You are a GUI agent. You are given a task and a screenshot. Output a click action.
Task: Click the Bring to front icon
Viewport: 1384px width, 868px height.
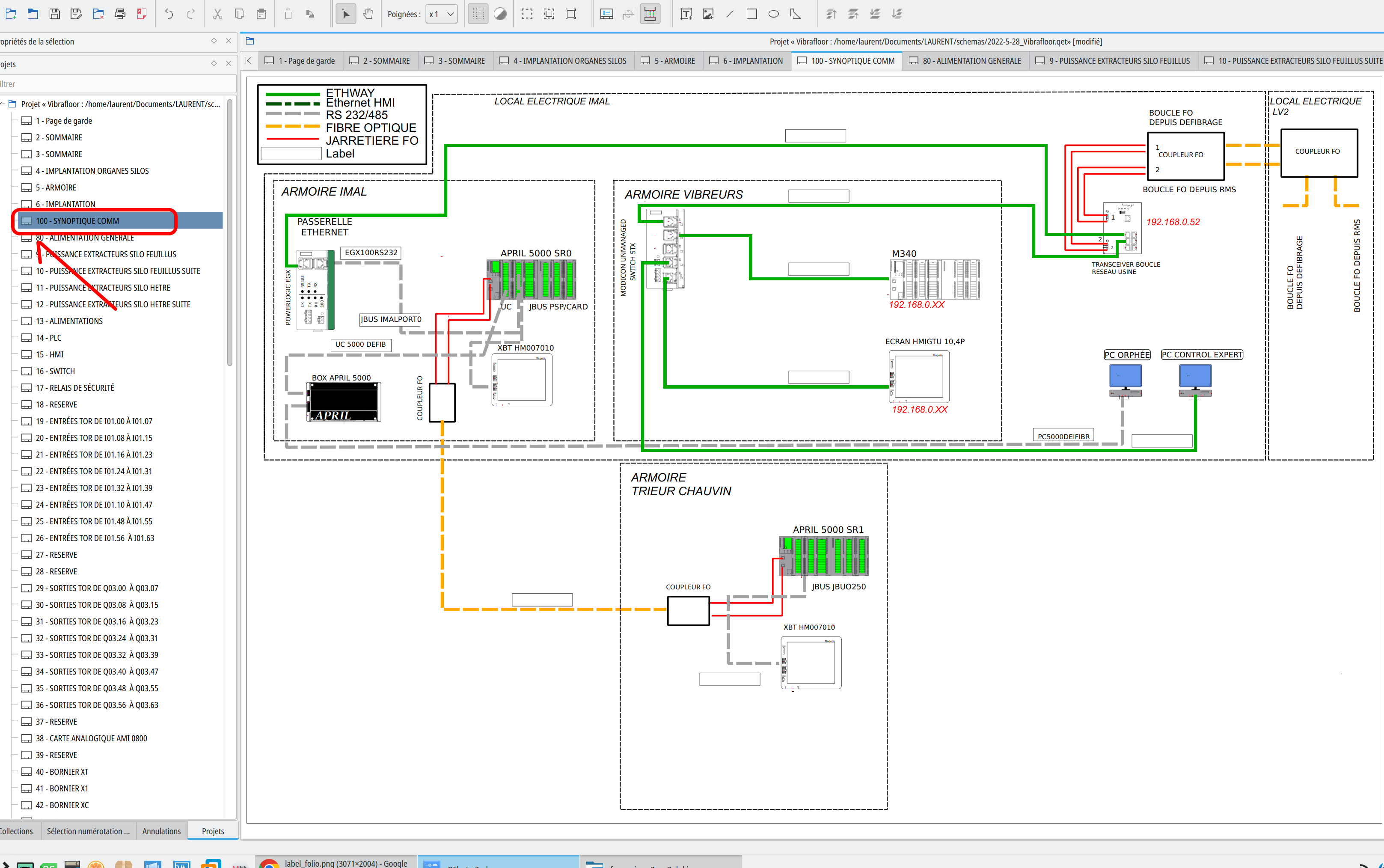coord(831,14)
